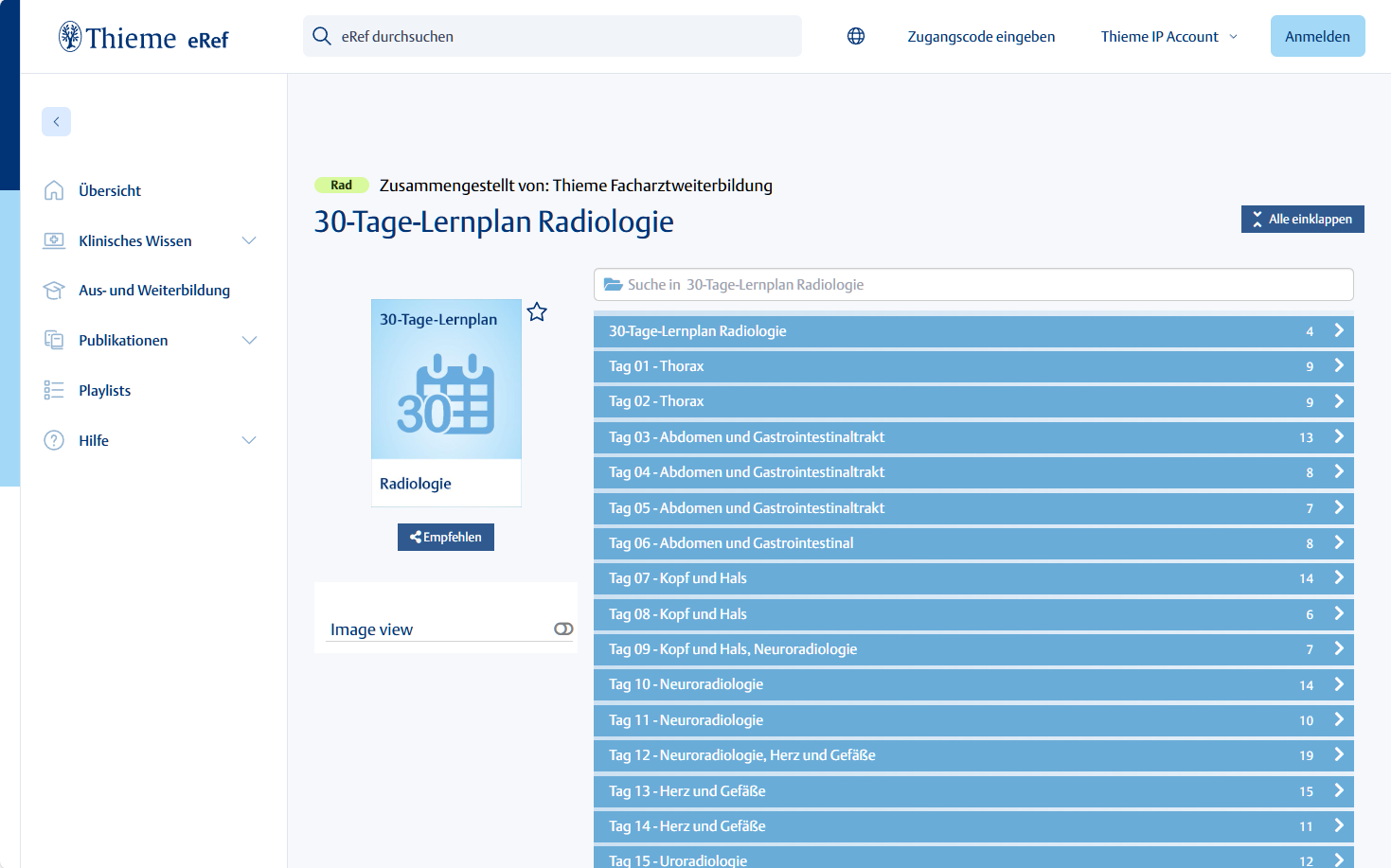Viewport: 1391px width, 868px height.
Task: Click the Alle einklappen button
Action: click(x=1302, y=219)
